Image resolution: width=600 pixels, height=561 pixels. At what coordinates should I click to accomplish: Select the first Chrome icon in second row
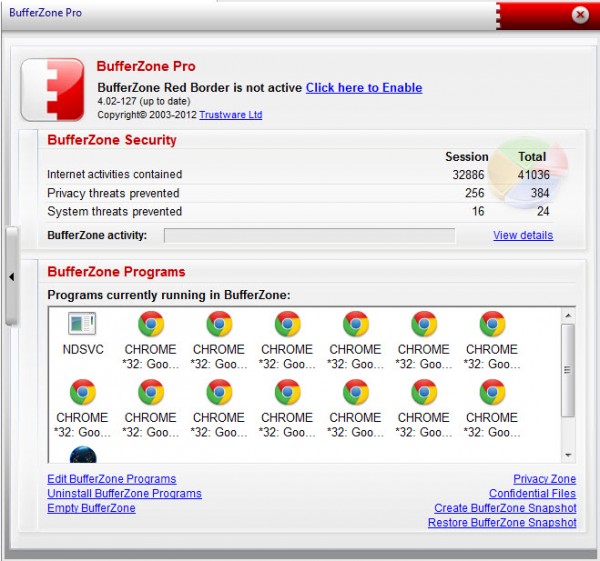point(82,393)
